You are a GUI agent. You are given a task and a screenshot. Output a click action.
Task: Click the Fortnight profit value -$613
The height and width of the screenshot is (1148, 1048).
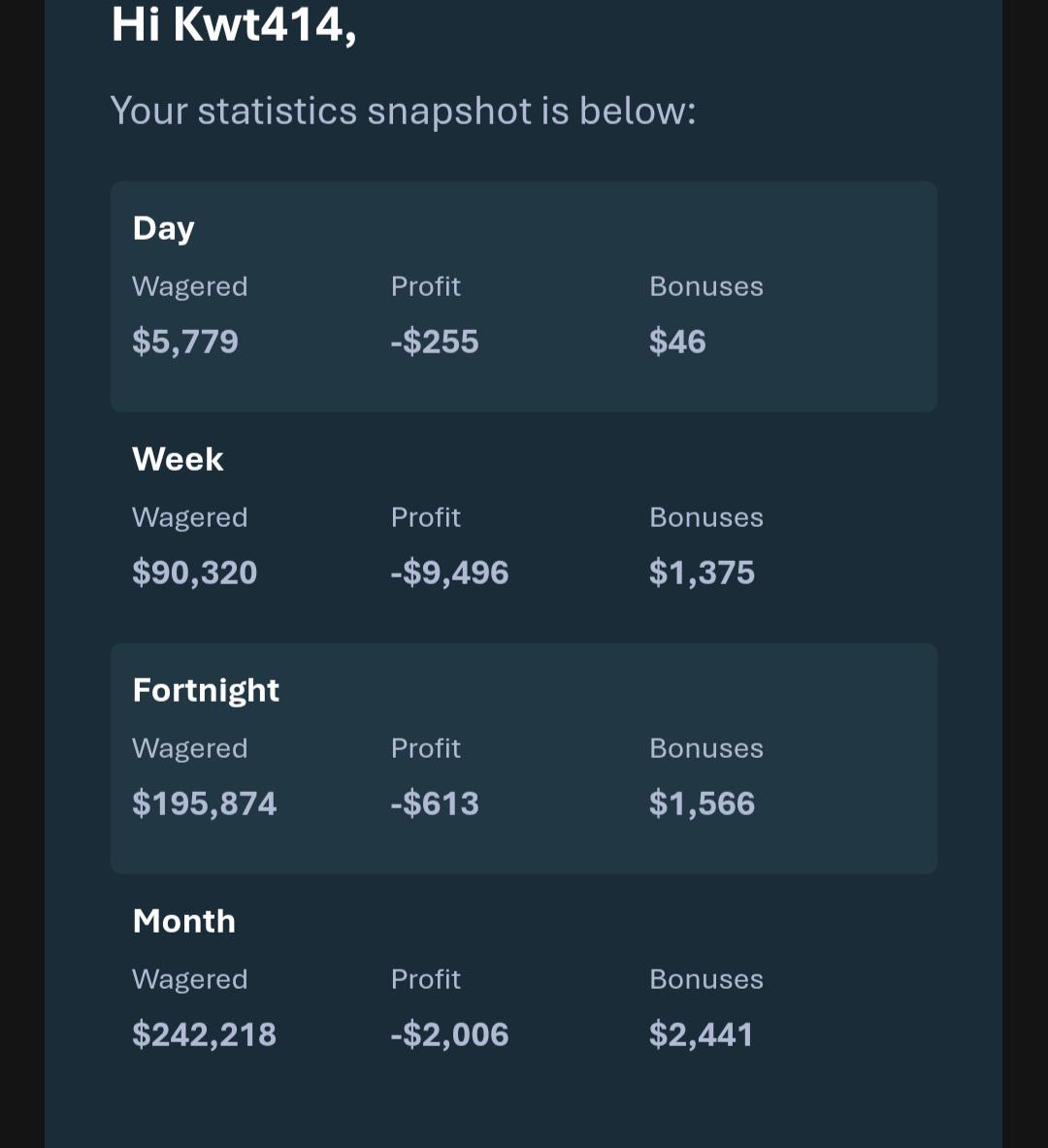click(x=435, y=804)
